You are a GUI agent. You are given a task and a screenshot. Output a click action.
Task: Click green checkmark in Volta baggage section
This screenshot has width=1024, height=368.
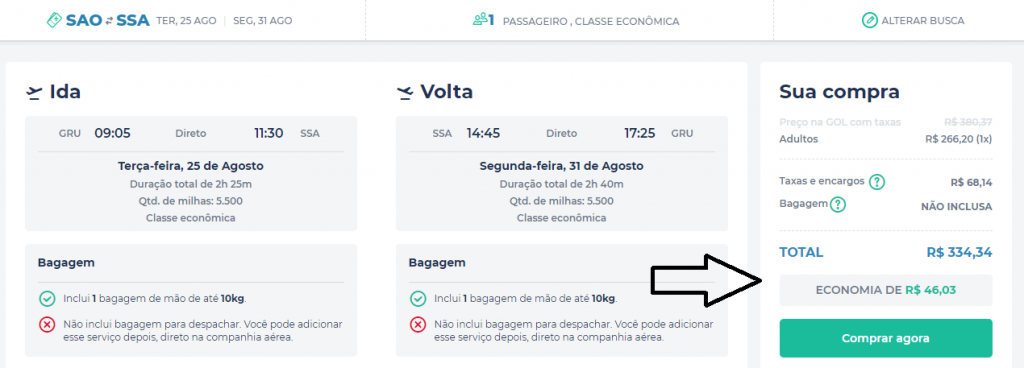pos(418,299)
